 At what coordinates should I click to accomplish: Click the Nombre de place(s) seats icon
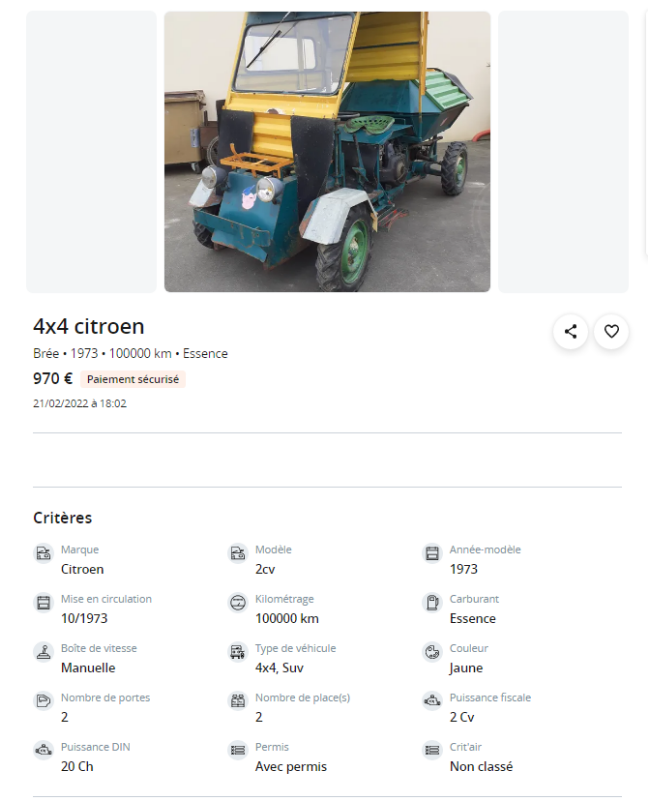[238, 701]
